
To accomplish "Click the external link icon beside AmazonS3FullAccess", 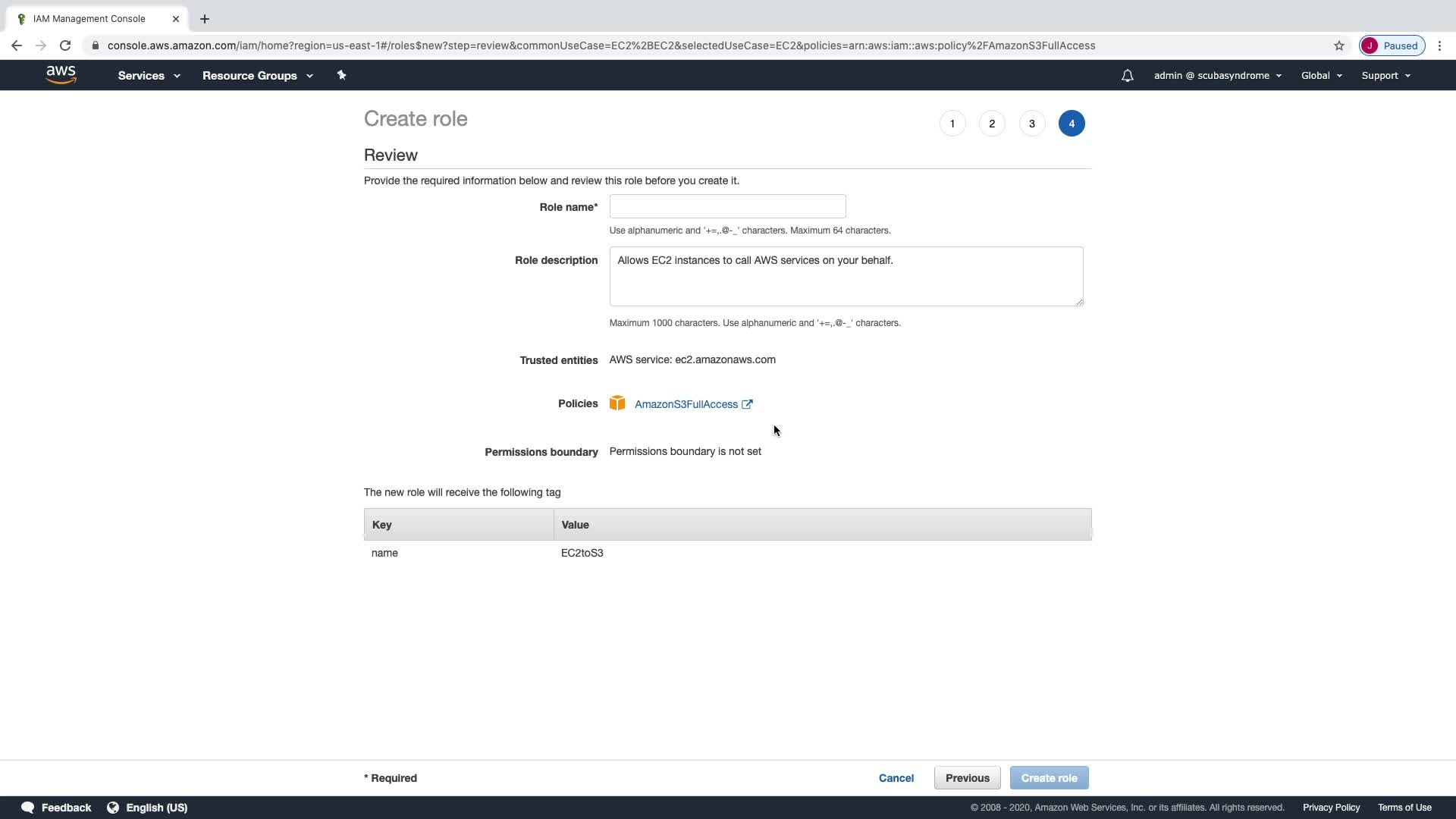I will coord(747,404).
